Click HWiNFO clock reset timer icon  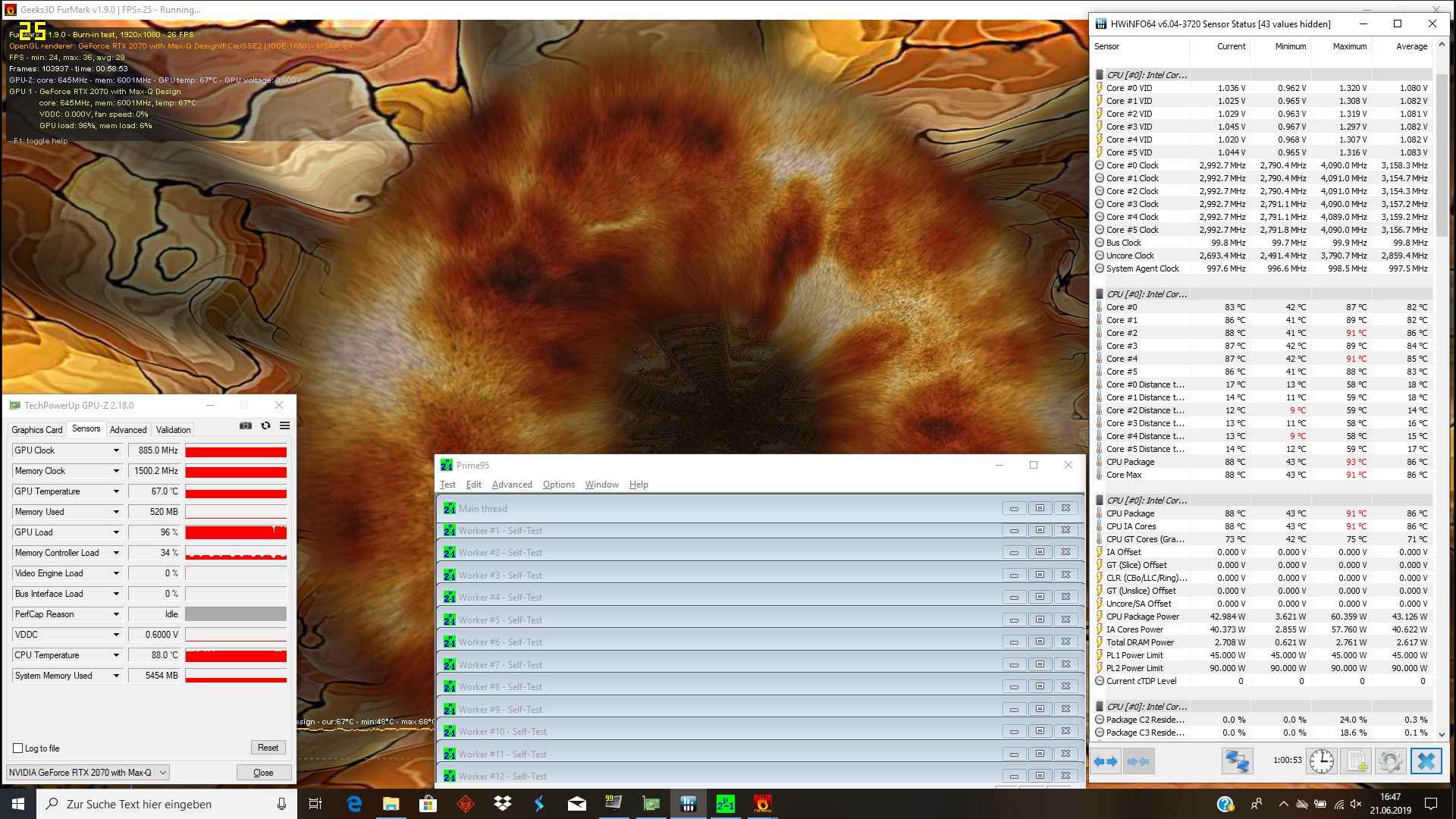(1321, 761)
